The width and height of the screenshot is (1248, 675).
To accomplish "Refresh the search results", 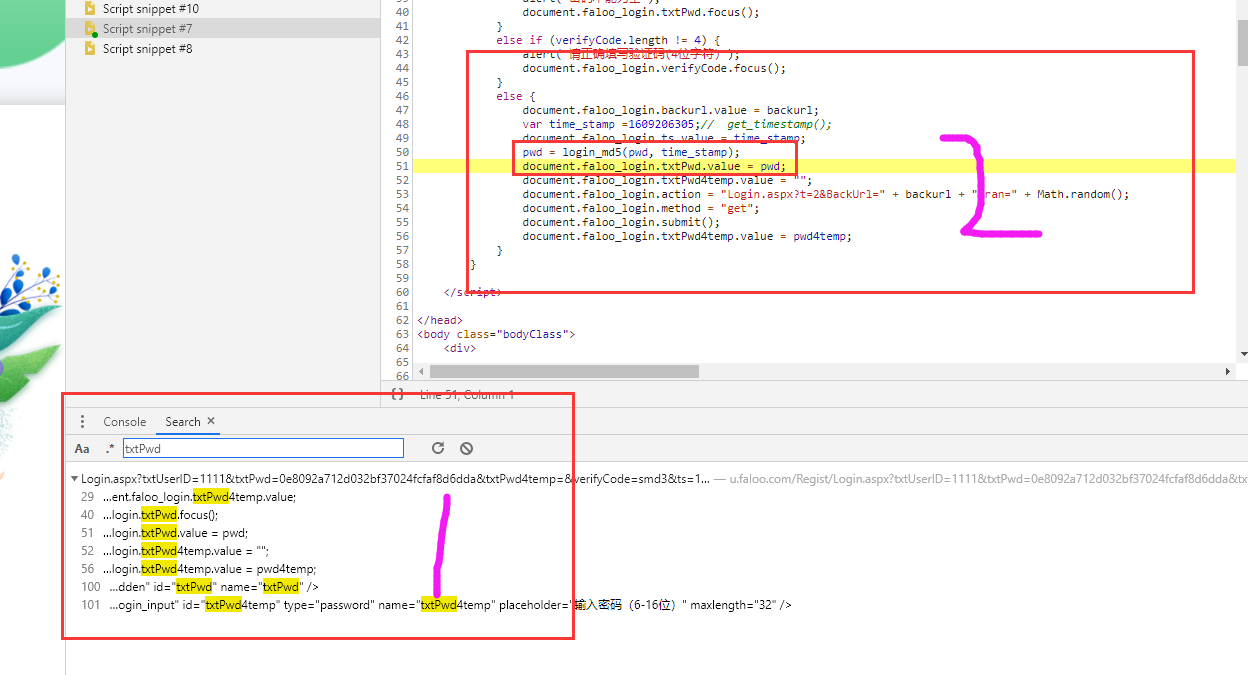I will [437, 449].
